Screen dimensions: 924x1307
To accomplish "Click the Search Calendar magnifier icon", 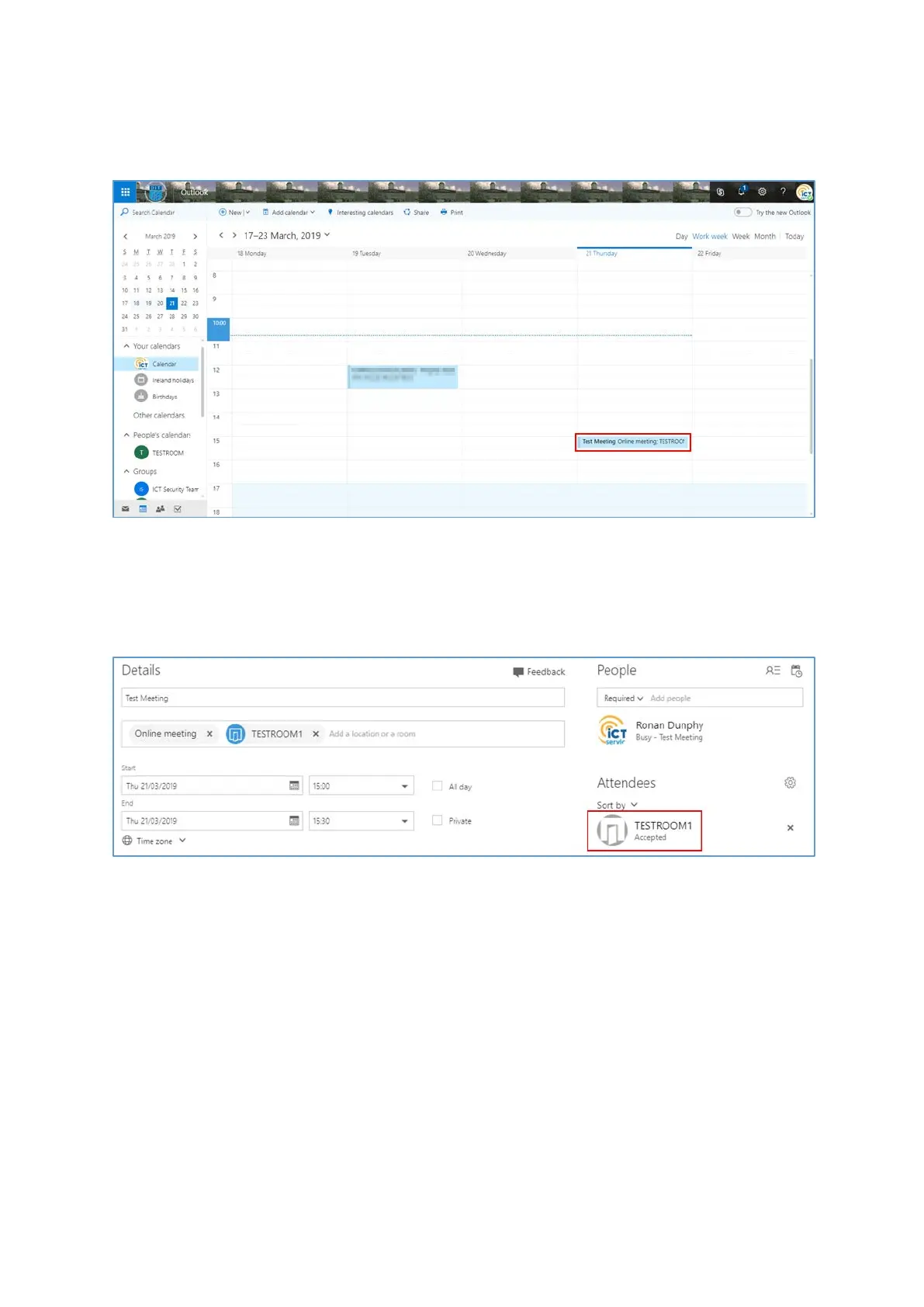I will 124,212.
